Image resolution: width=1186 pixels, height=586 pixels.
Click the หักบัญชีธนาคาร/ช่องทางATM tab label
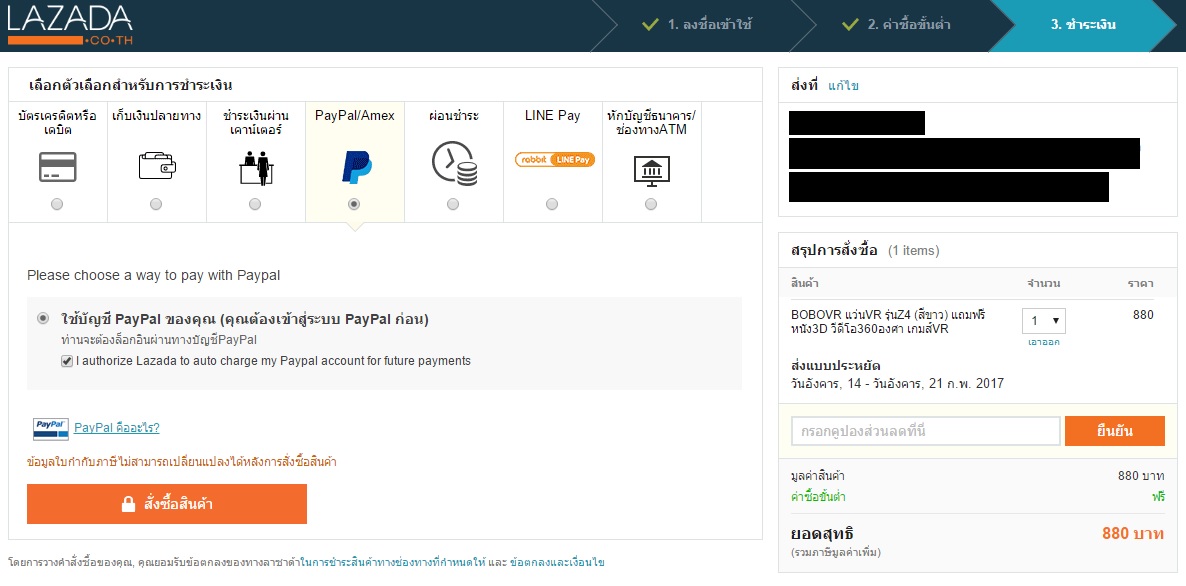pyautogui.click(x=651, y=122)
